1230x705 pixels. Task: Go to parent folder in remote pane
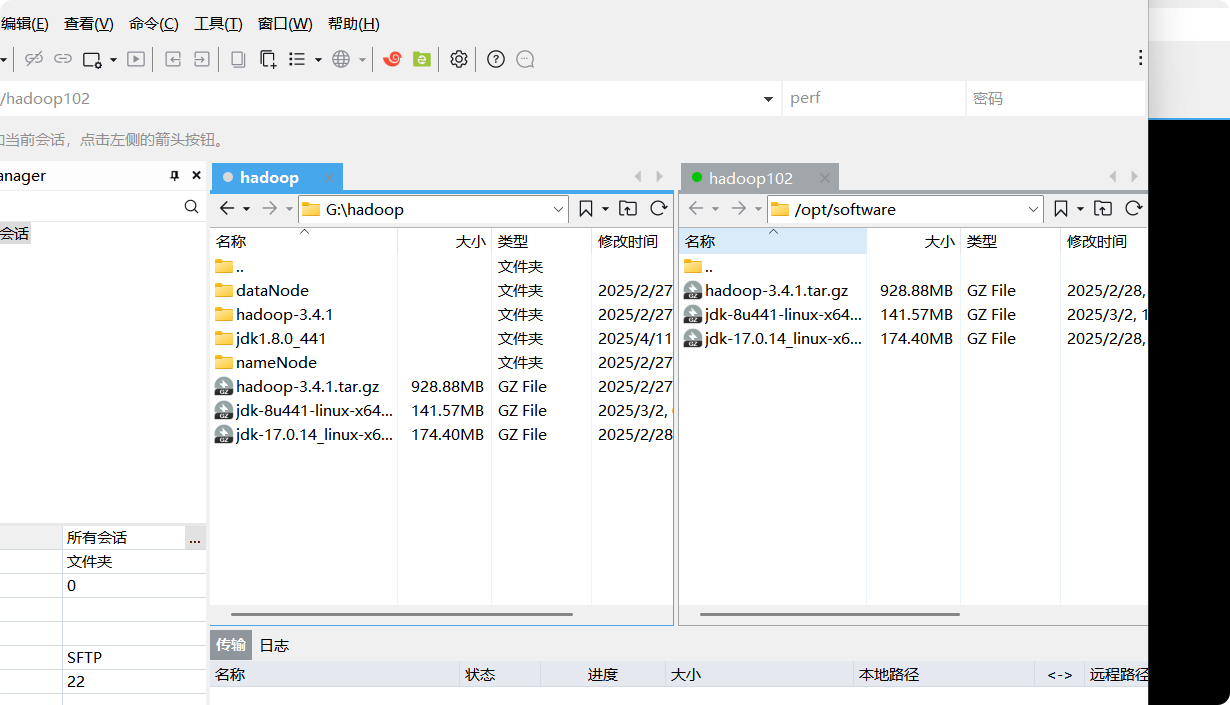[x=1102, y=208]
